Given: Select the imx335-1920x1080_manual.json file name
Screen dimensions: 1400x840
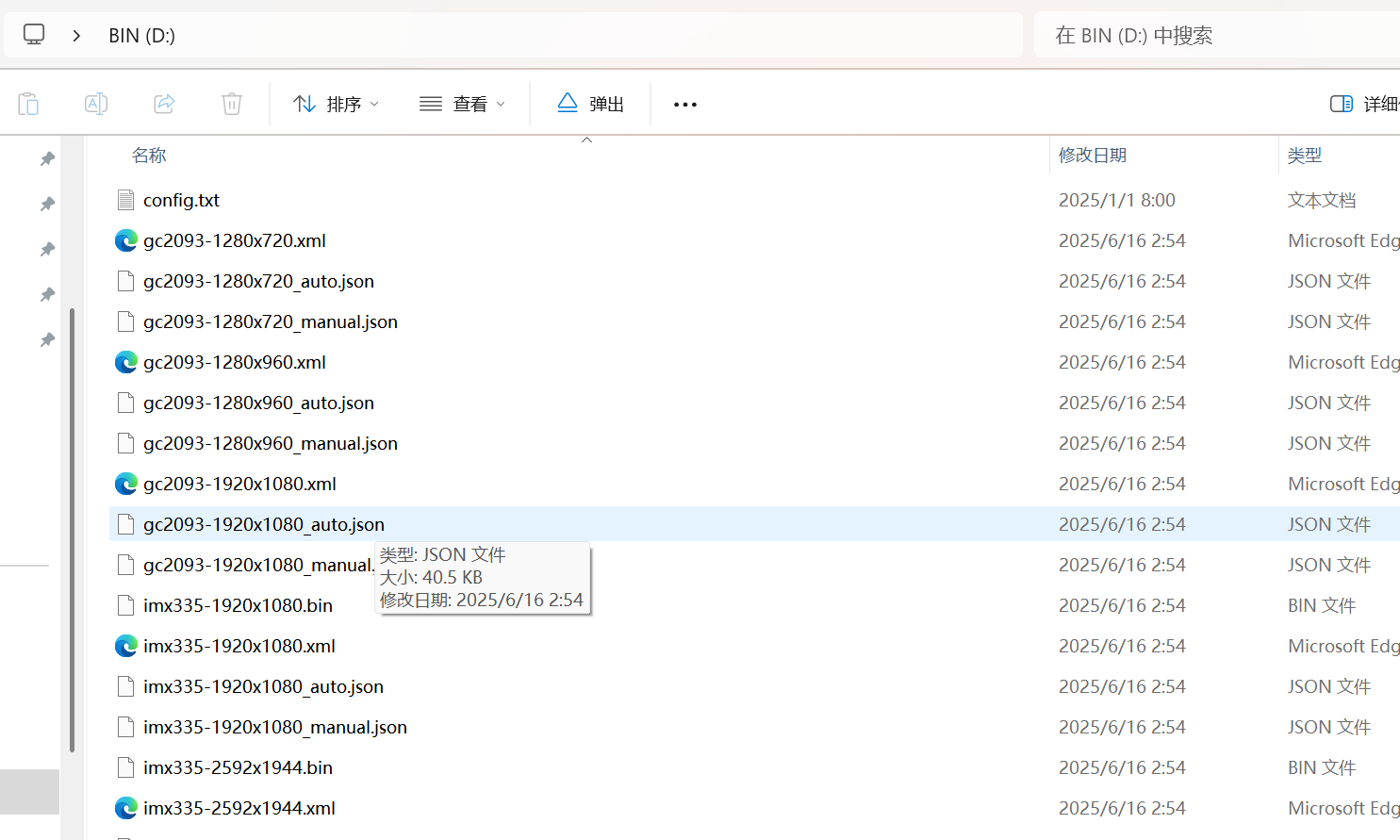Looking at the screenshot, I should tap(275, 727).
